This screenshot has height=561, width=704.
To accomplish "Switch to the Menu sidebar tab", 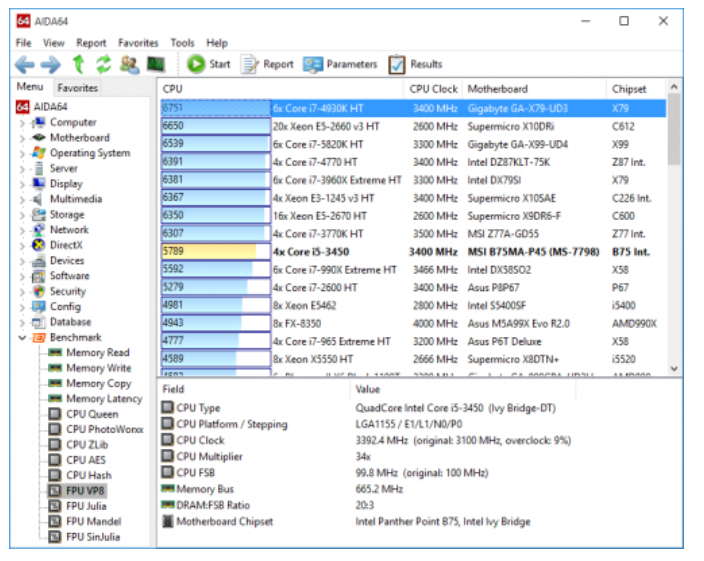I will (x=30, y=87).
